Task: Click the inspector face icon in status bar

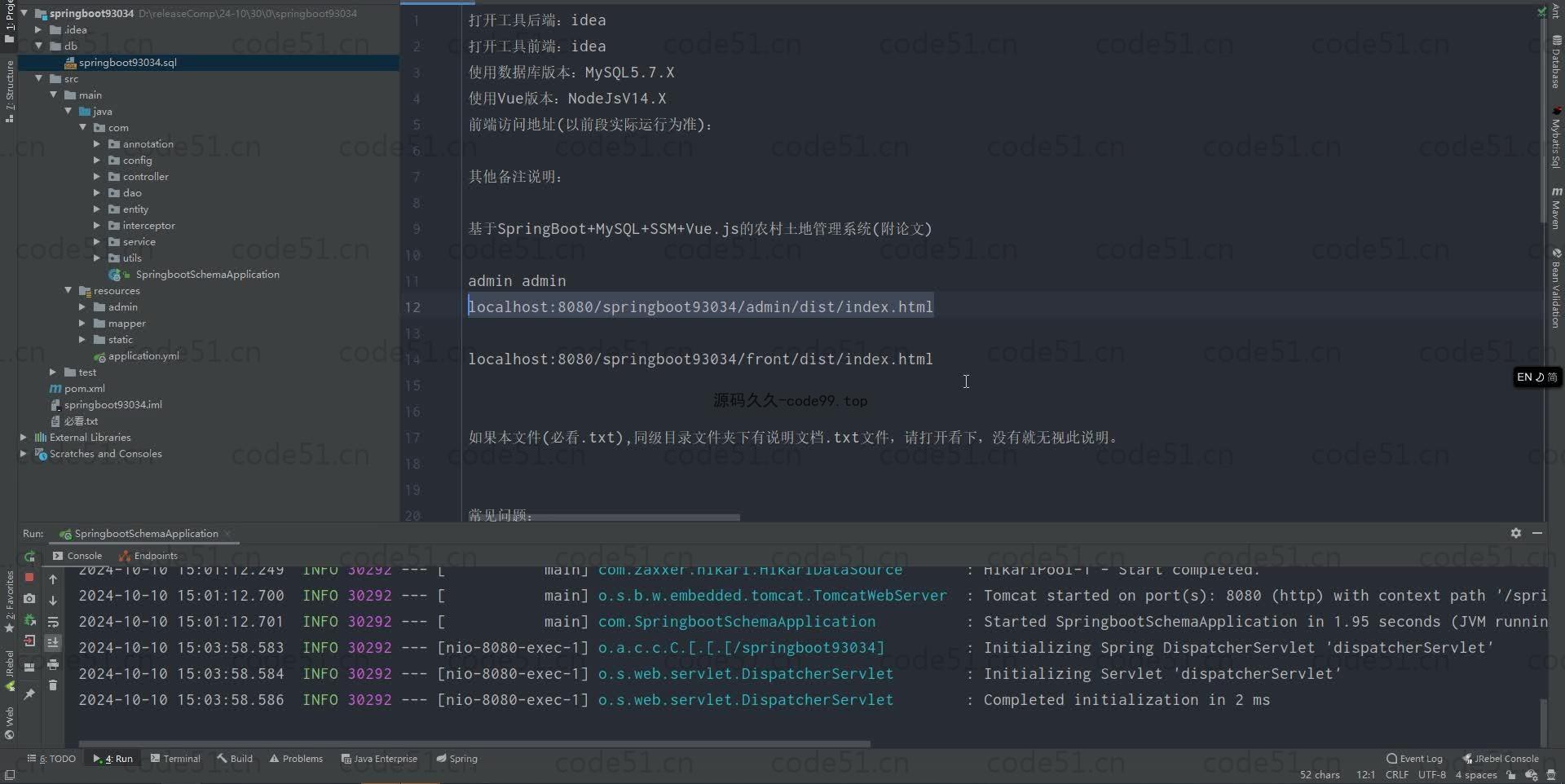Action: (1552, 775)
